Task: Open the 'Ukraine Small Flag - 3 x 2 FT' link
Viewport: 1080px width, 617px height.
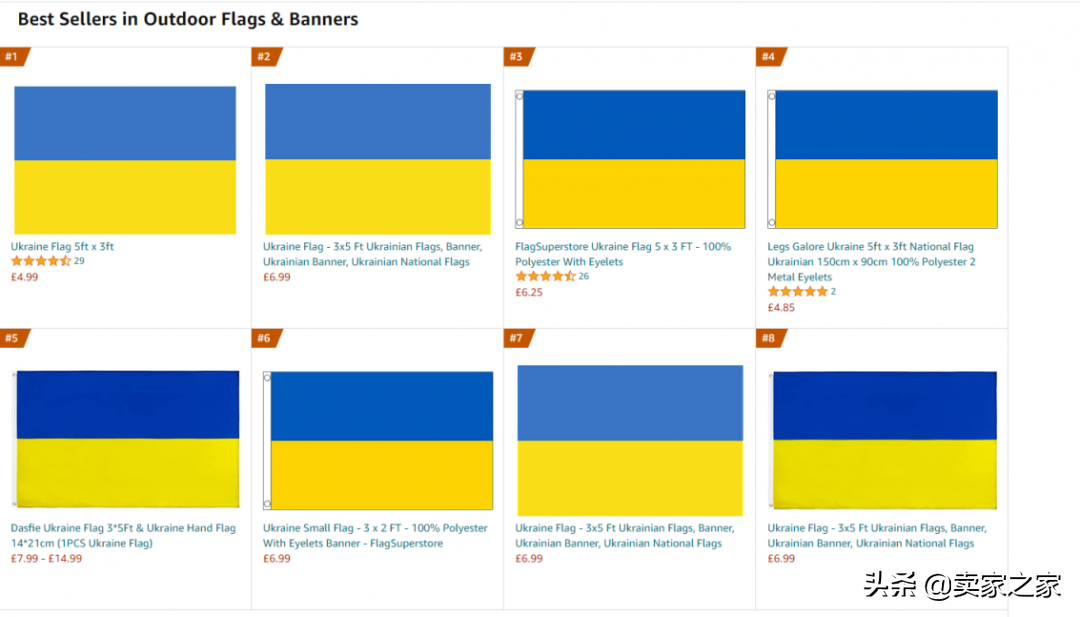Action: click(375, 536)
